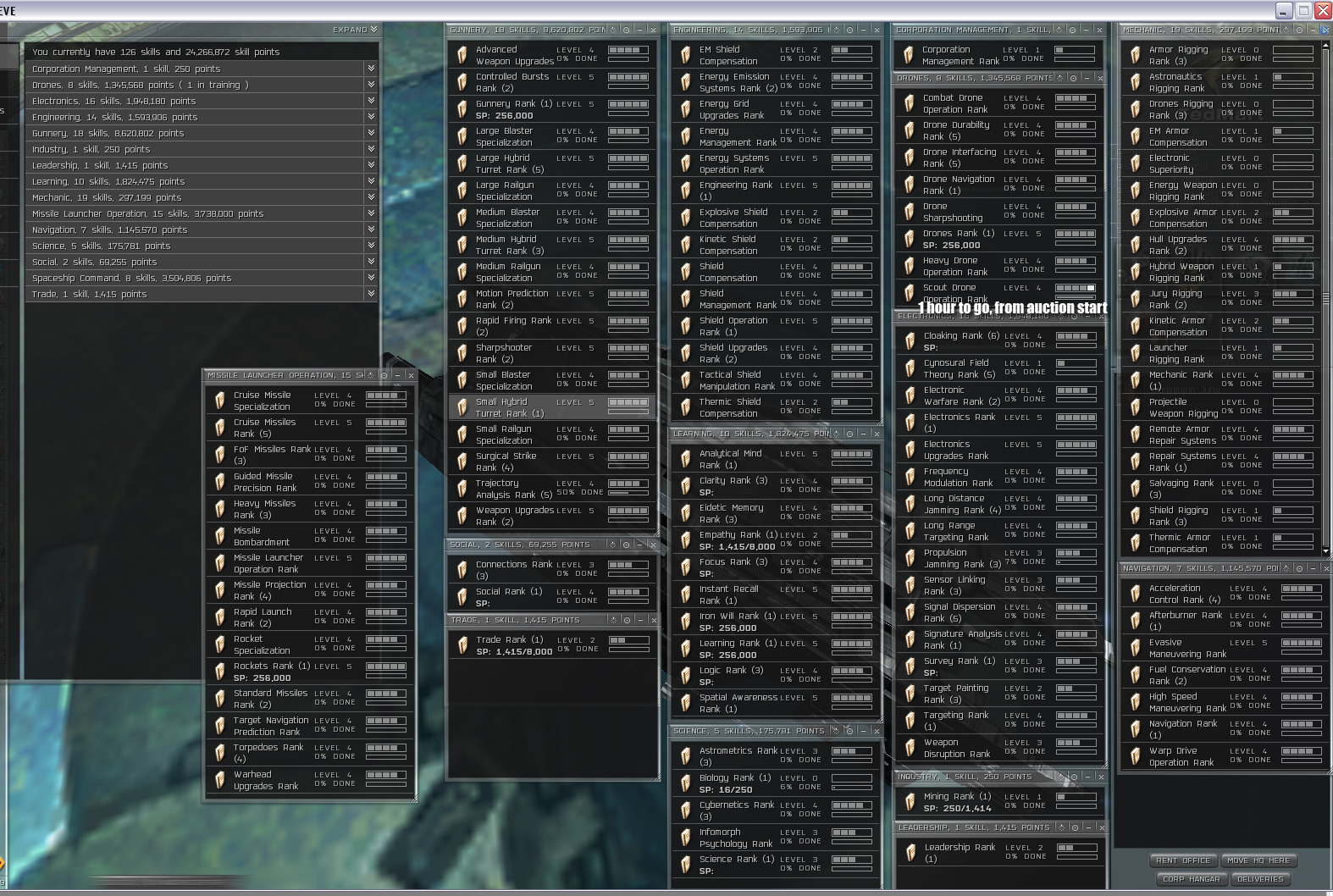Click the Rent Office button
Viewport: 1333px width, 896px height.
[1183, 860]
